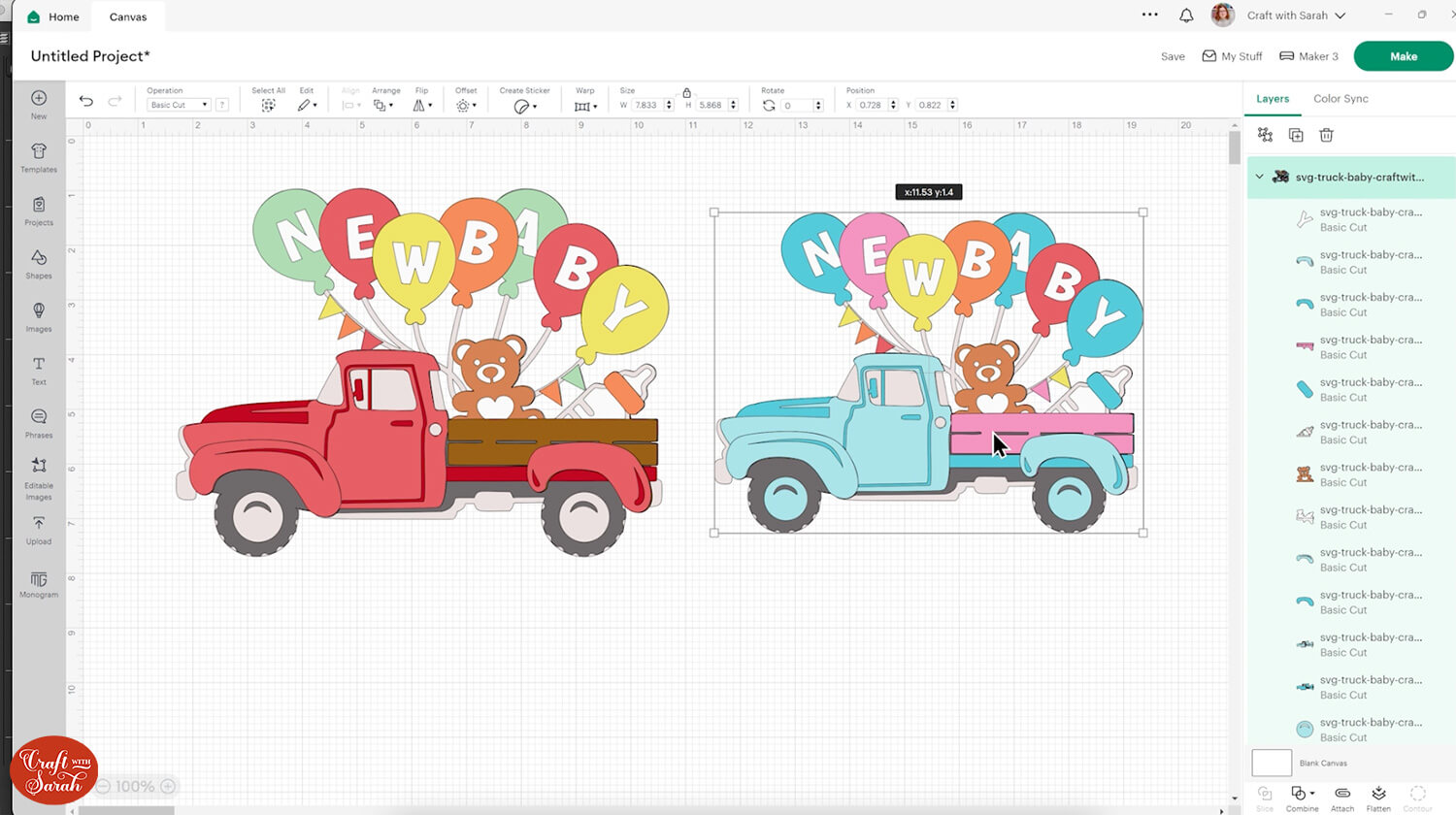
Task: Click the green Make button
Action: click(x=1403, y=55)
